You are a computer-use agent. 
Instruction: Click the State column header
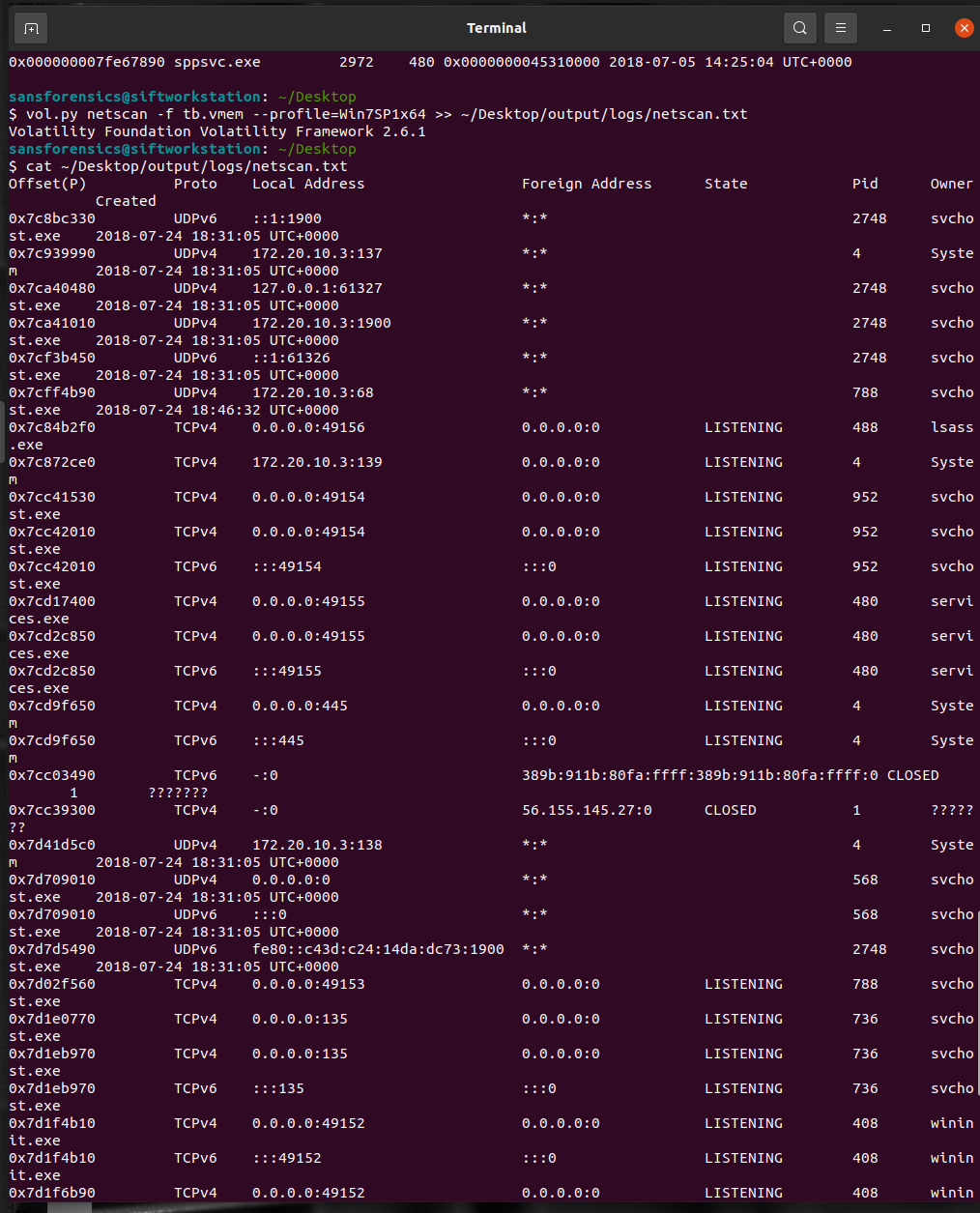pyautogui.click(x=726, y=184)
